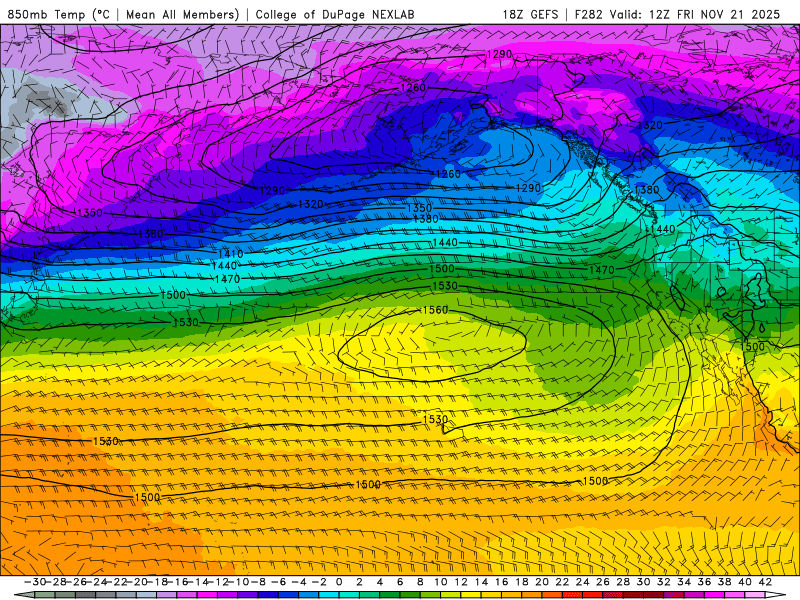Click the '6' tick label on the color scale
This screenshot has height=600, width=800.
pyautogui.click(x=400, y=582)
